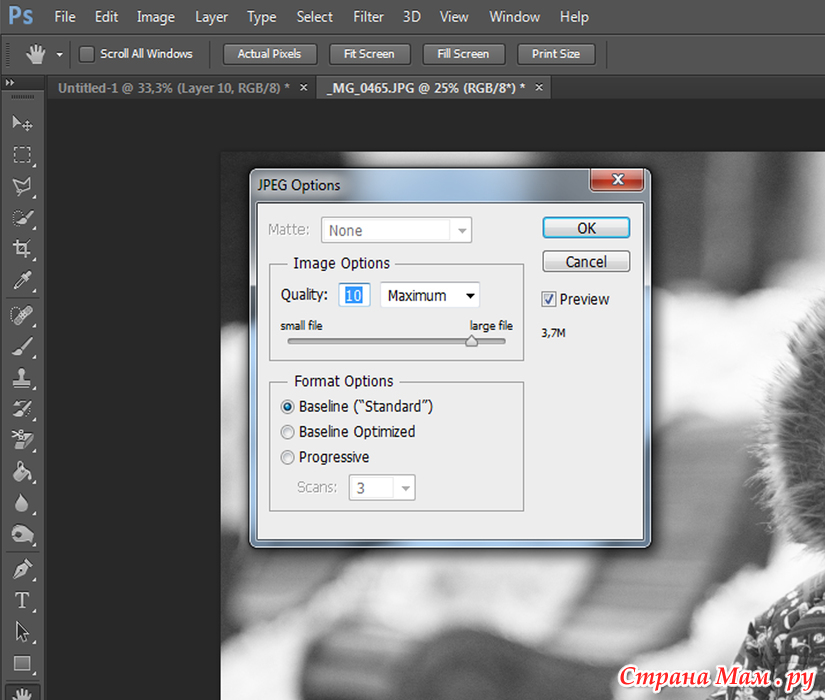
Task: Click the quality slider handle
Action: pos(471,341)
